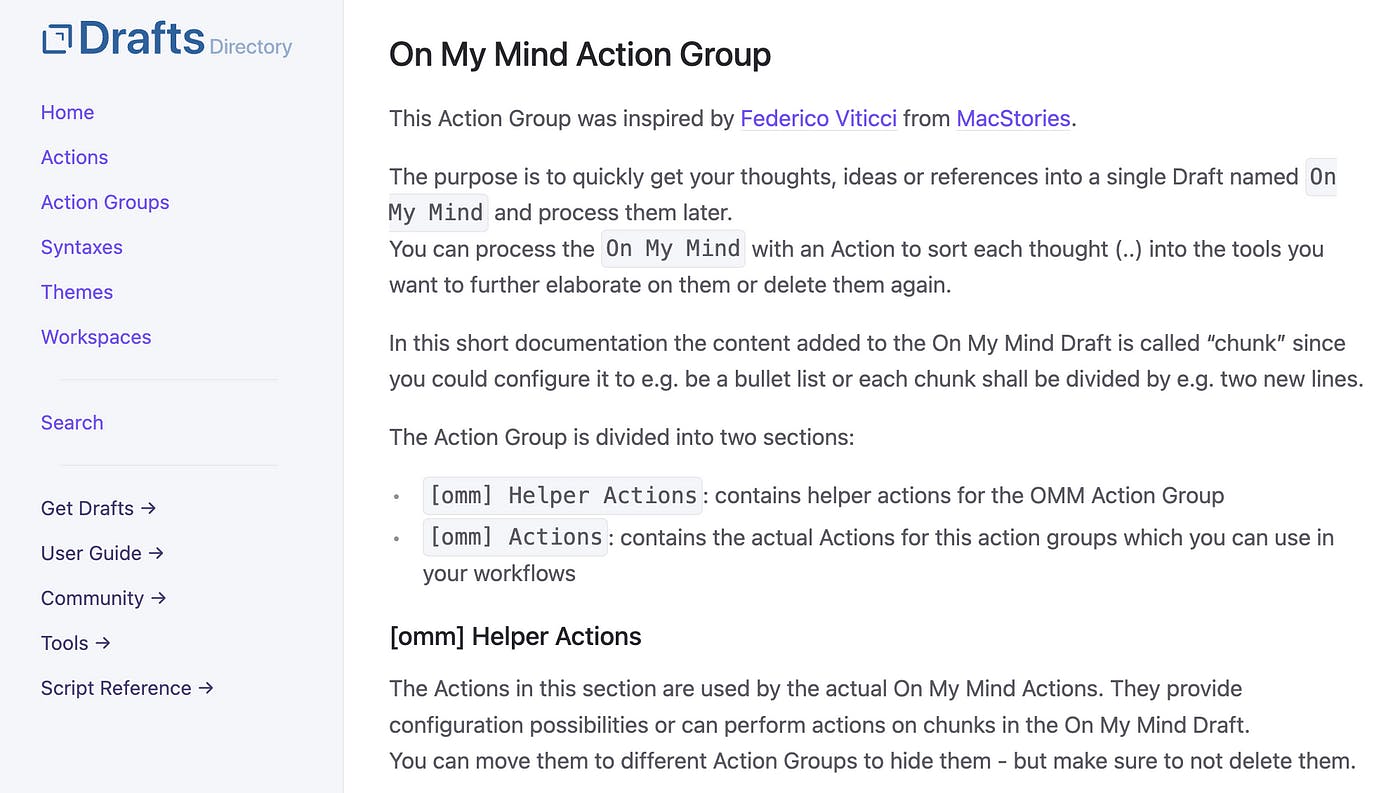Image resolution: width=1400 pixels, height=793 pixels.
Task: Click the Get Drafts arrow link
Action: (98, 508)
